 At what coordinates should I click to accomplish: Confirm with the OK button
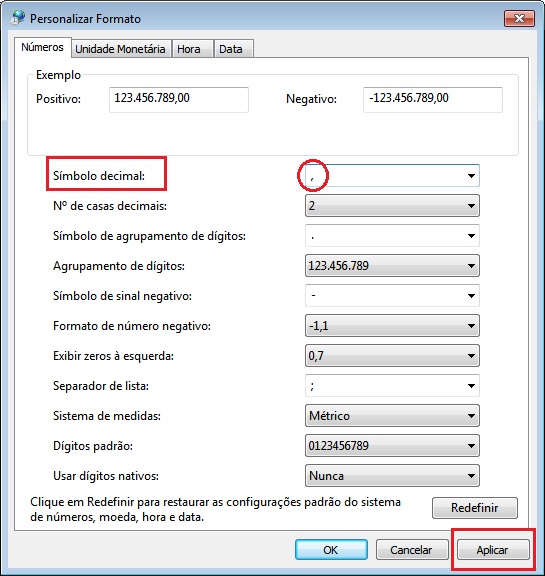pyautogui.click(x=331, y=550)
